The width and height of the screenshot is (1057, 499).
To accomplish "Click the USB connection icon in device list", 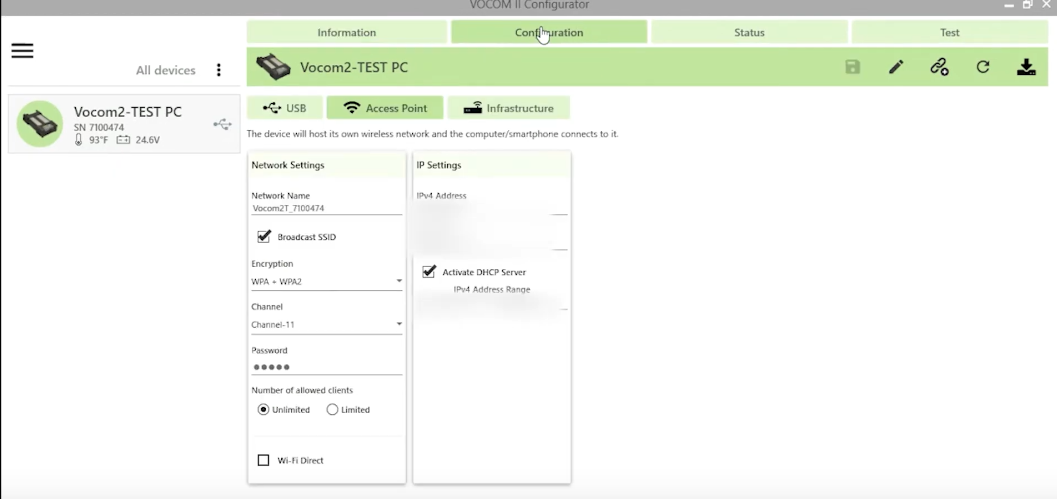I will [222, 124].
